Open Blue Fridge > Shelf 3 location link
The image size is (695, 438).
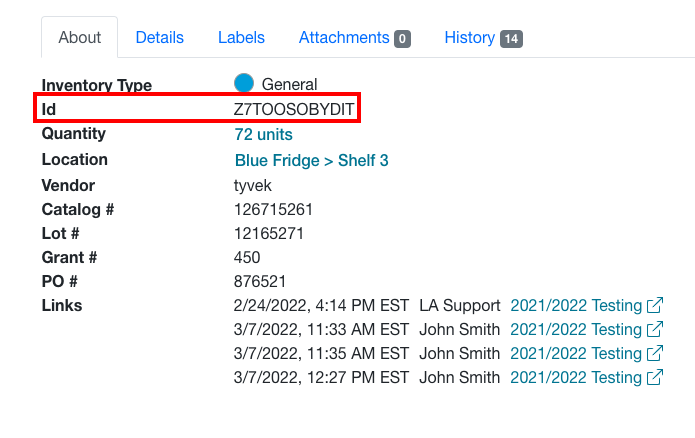311,160
